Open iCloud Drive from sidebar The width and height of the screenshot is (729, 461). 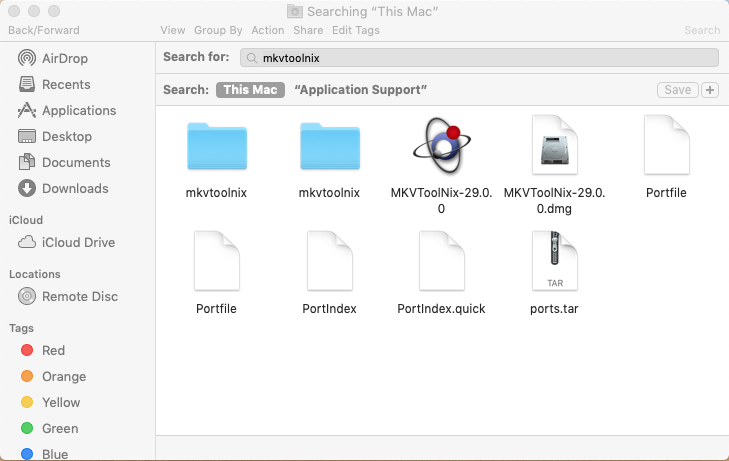[66, 242]
